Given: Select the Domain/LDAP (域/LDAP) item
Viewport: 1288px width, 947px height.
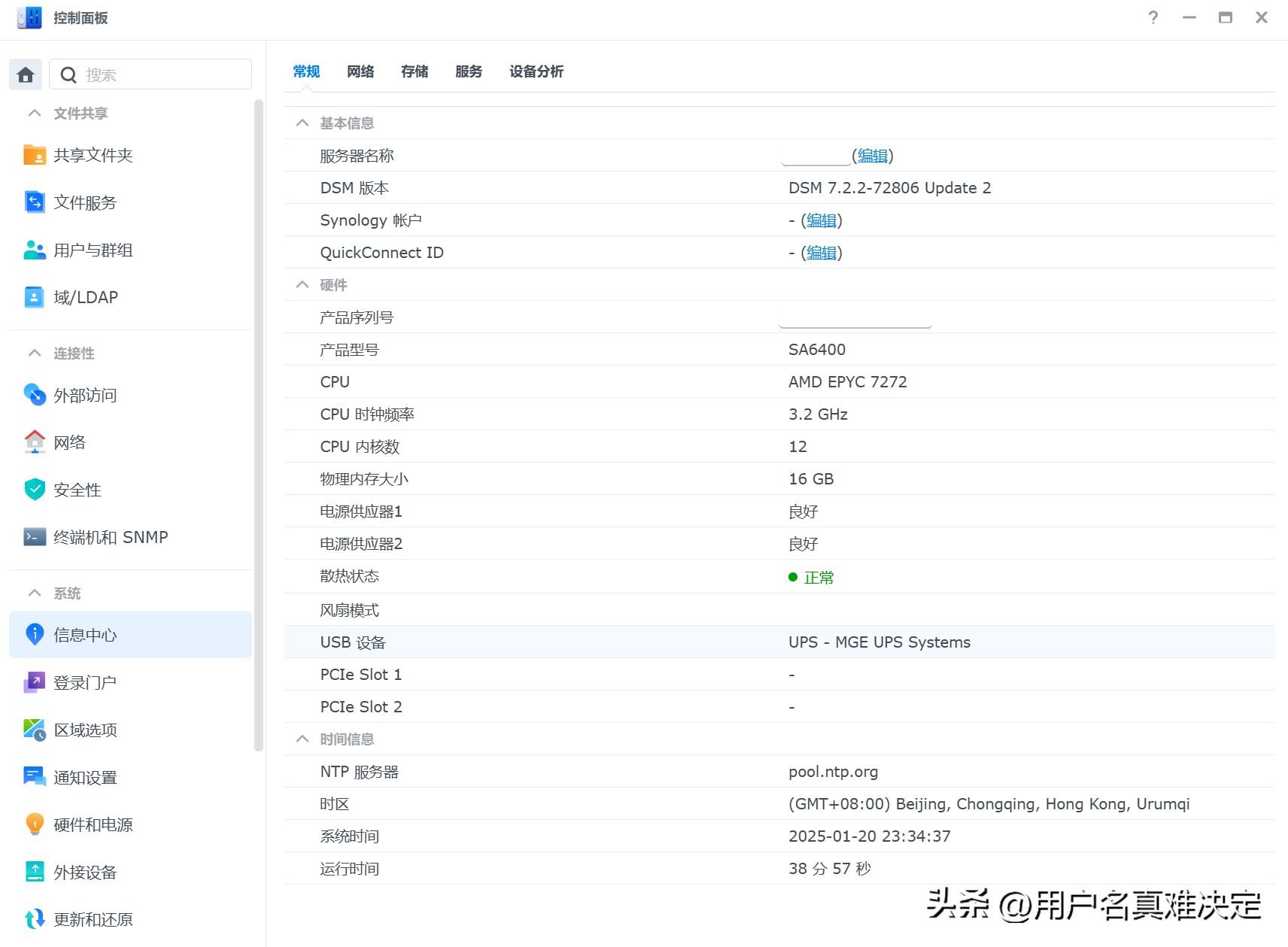Looking at the screenshot, I should coord(85,298).
